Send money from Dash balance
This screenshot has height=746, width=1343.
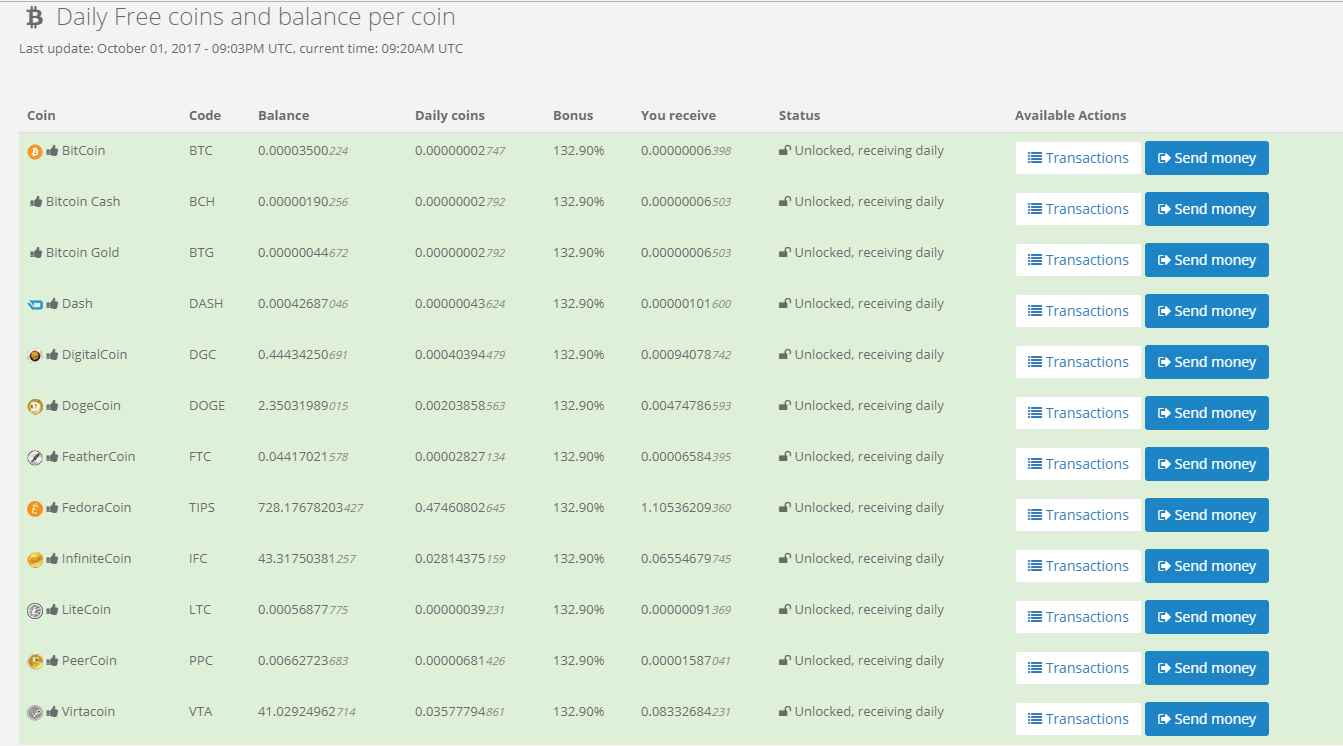(1207, 311)
